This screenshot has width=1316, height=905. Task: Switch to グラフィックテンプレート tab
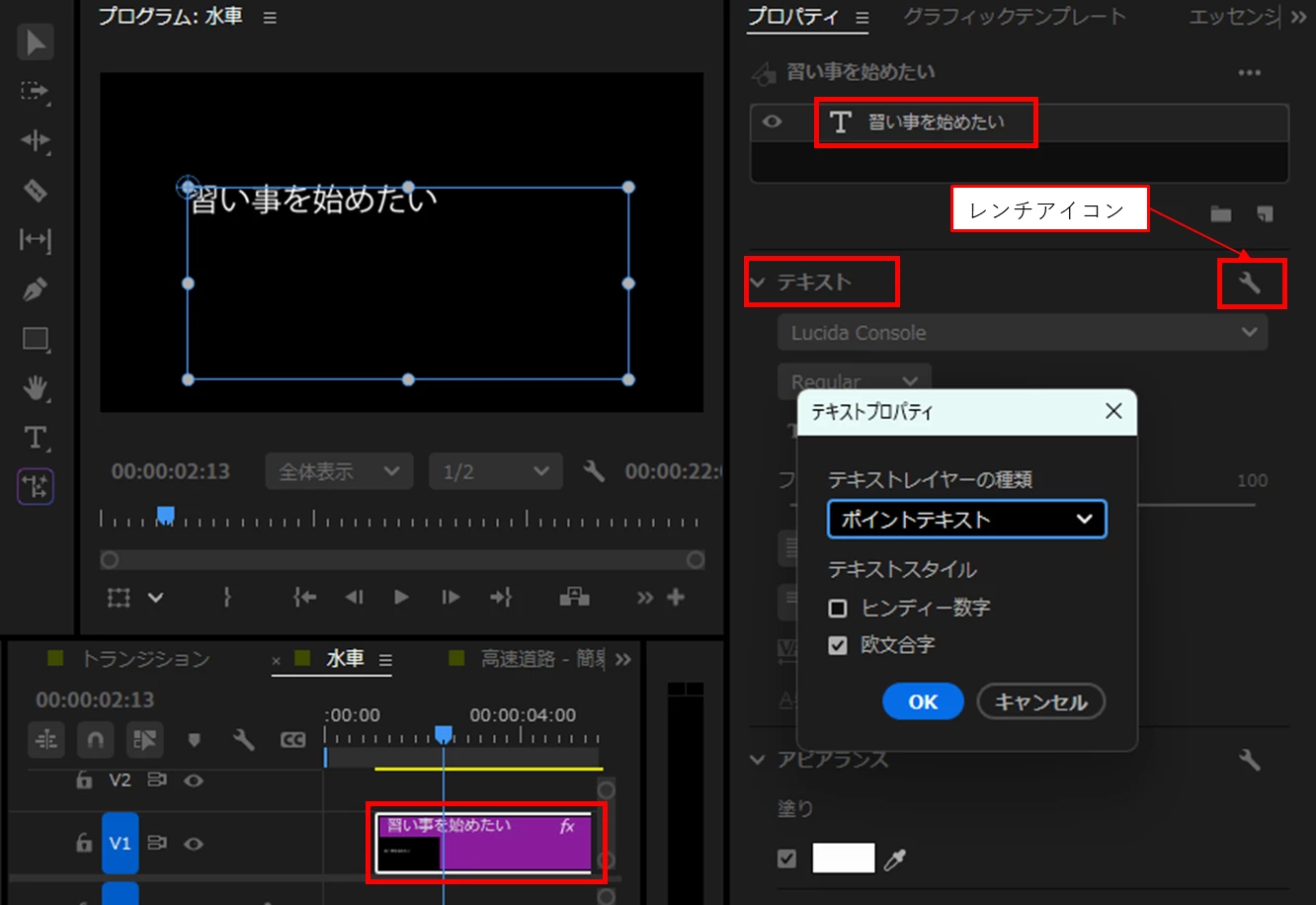(x=1014, y=17)
